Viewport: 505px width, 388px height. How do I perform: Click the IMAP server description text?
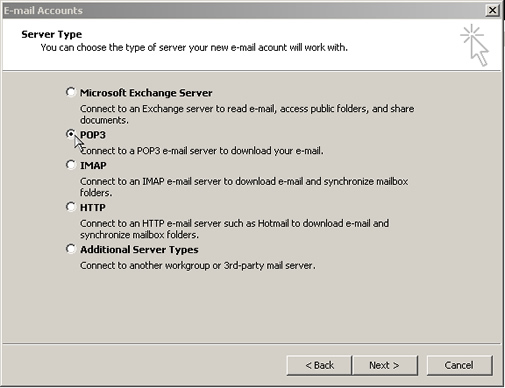point(244,187)
